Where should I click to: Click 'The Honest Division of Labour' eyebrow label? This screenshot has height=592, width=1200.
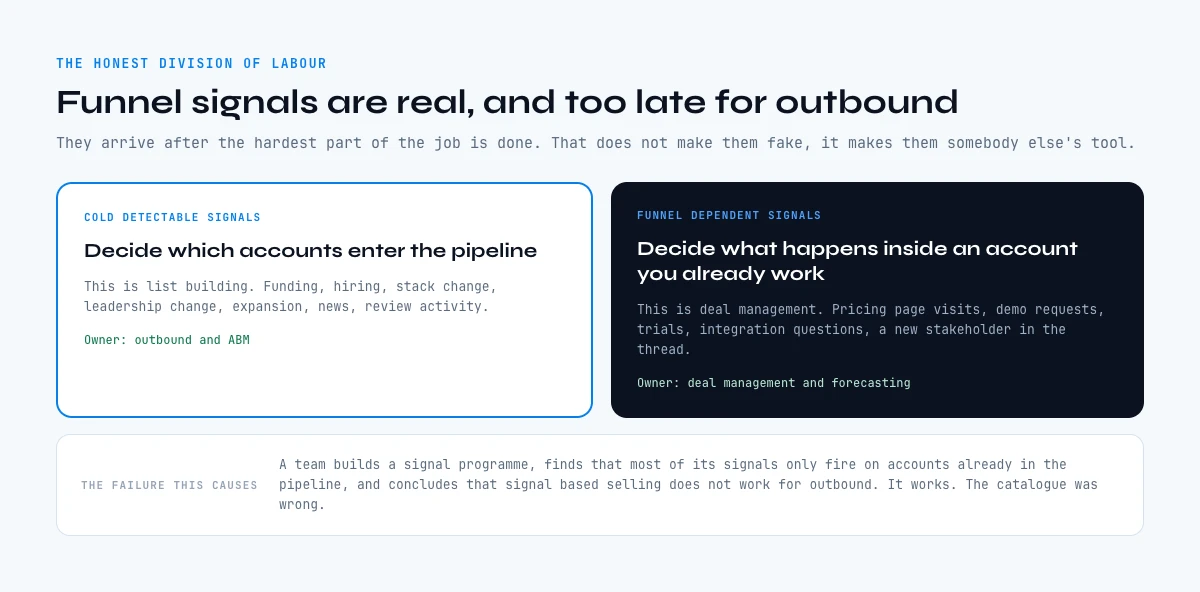tap(191, 63)
